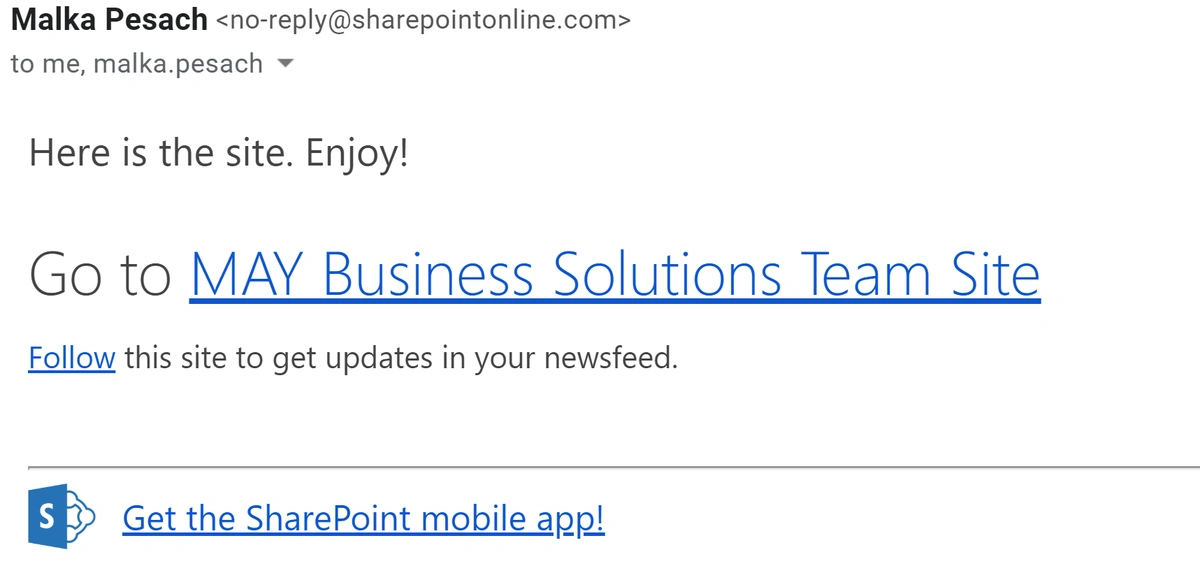This screenshot has width=1200, height=582.
Task: Click the Follow link
Action: [x=72, y=357]
